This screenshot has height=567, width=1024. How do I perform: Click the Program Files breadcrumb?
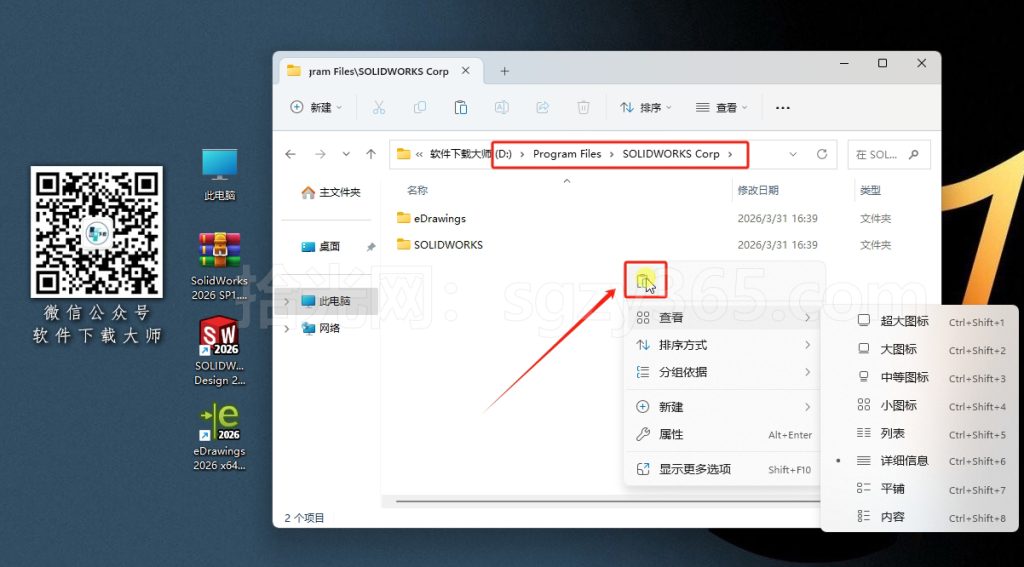567,154
